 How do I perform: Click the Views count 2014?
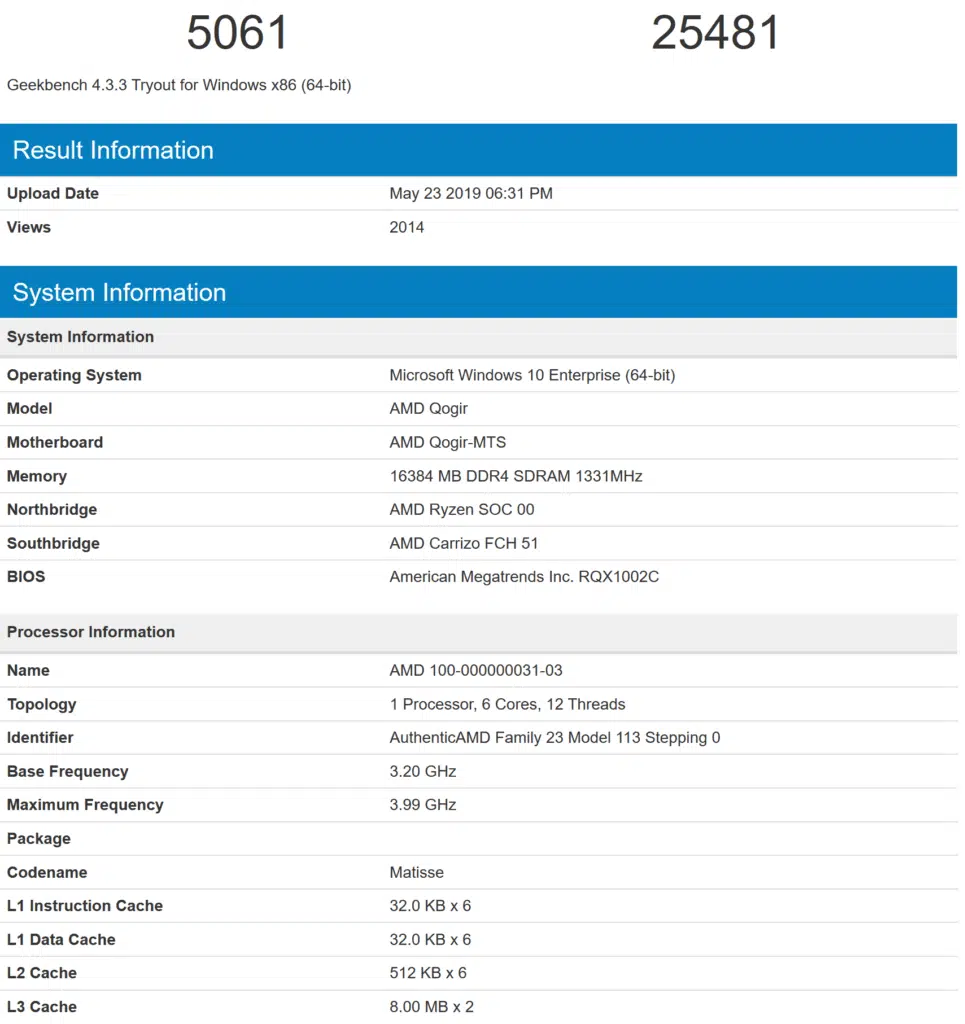[407, 227]
